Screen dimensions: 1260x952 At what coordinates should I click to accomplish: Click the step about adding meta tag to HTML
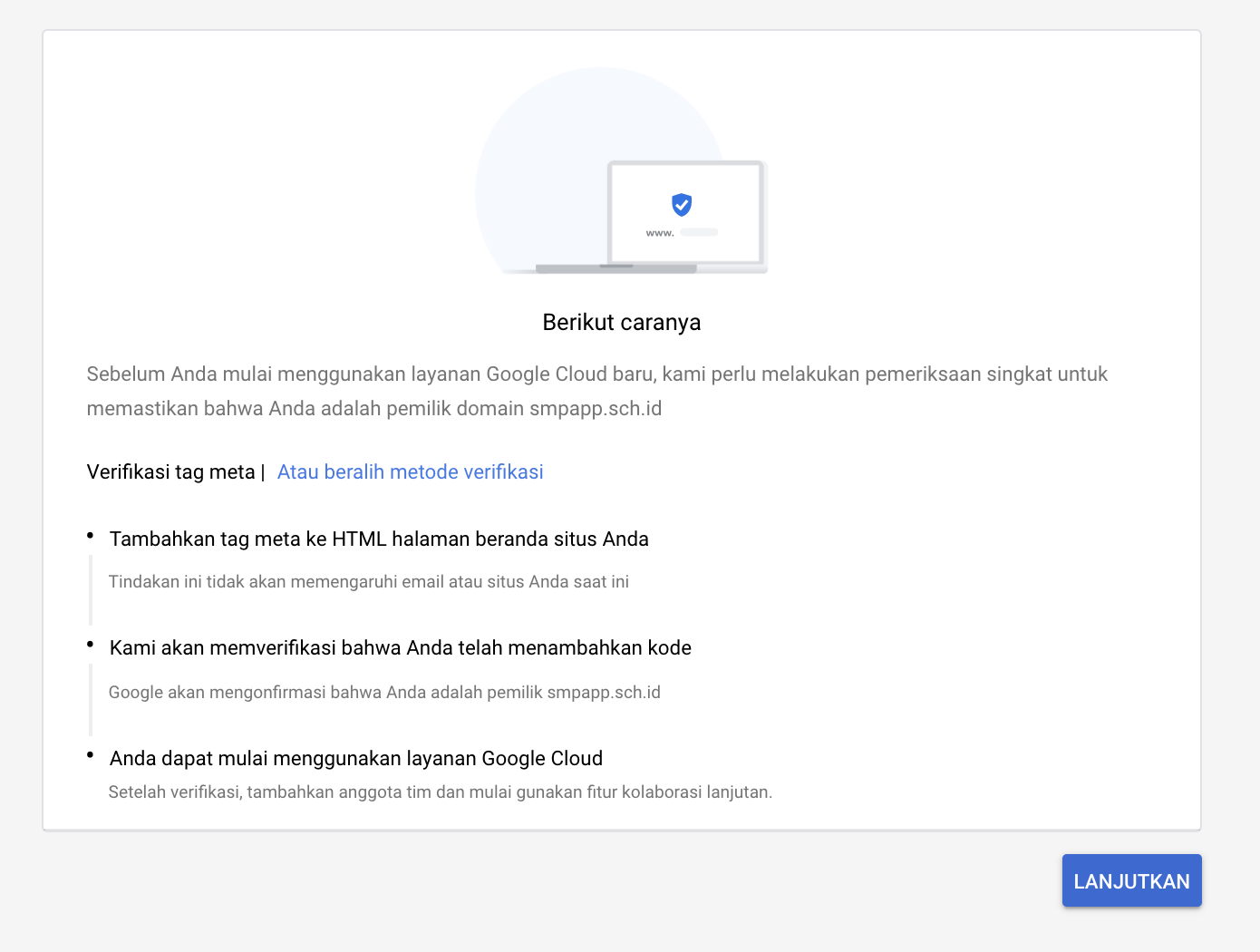(x=379, y=539)
